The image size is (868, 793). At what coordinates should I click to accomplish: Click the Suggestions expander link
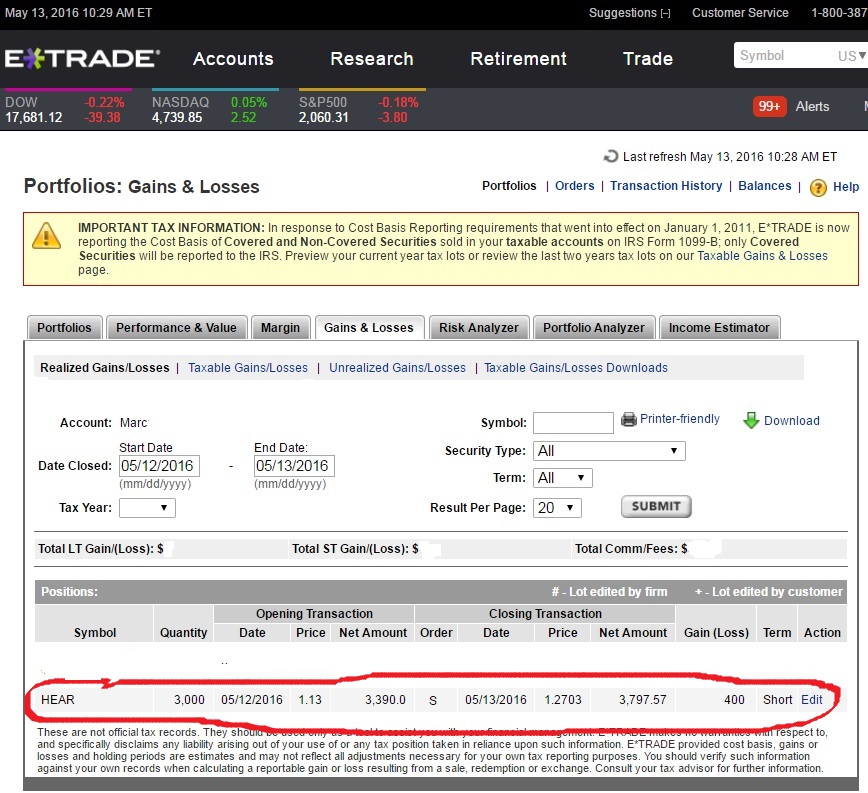point(629,13)
